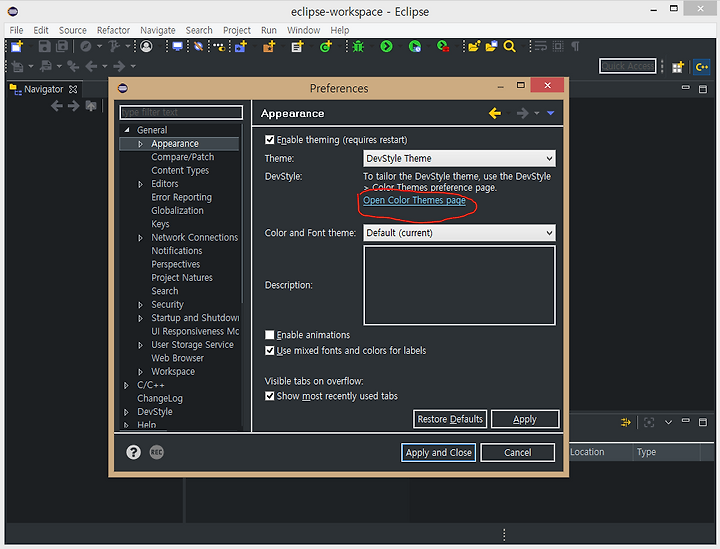The height and width of the screenshot is (549, 720).
Task: Expand the Security tree node
Action: click(x=141, y=305)
